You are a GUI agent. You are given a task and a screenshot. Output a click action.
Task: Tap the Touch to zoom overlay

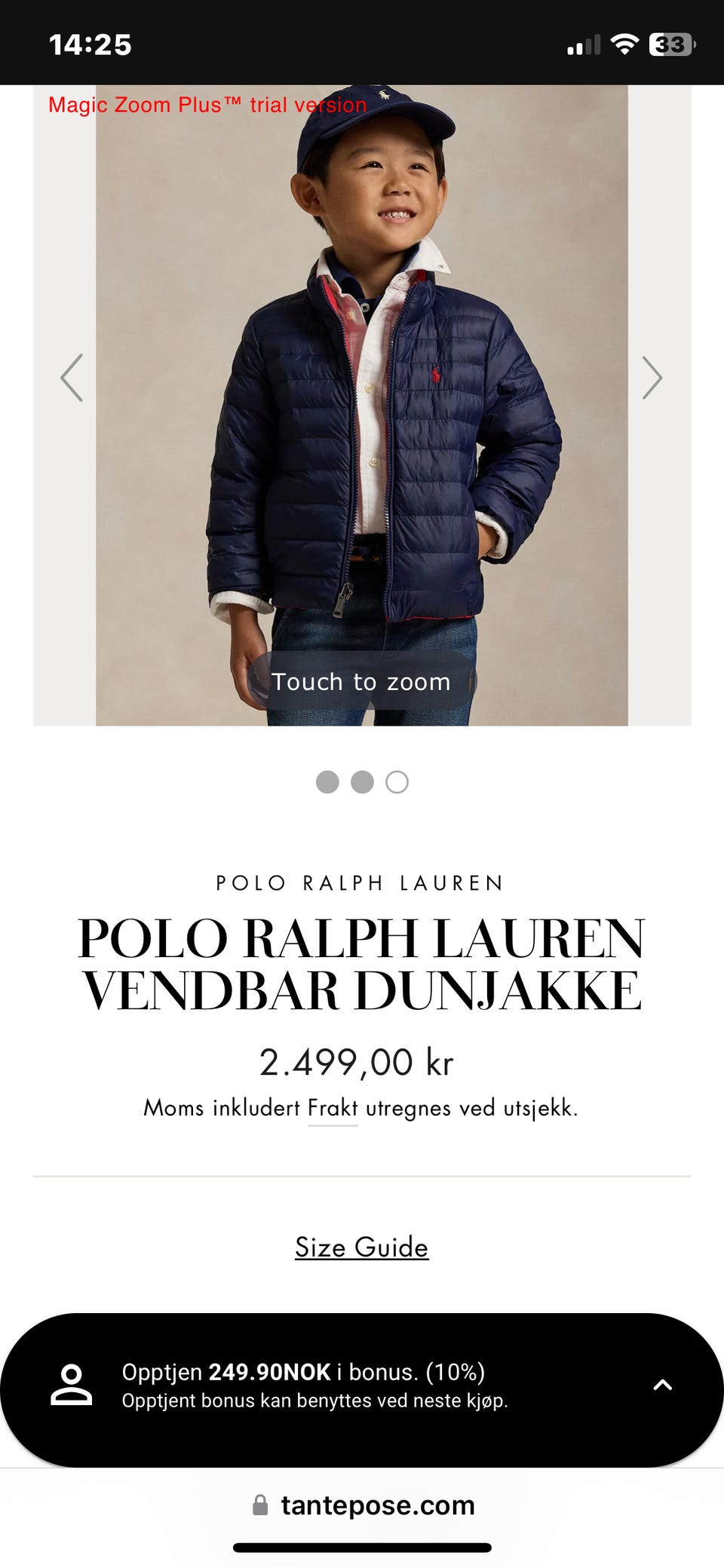coord(362,681)
